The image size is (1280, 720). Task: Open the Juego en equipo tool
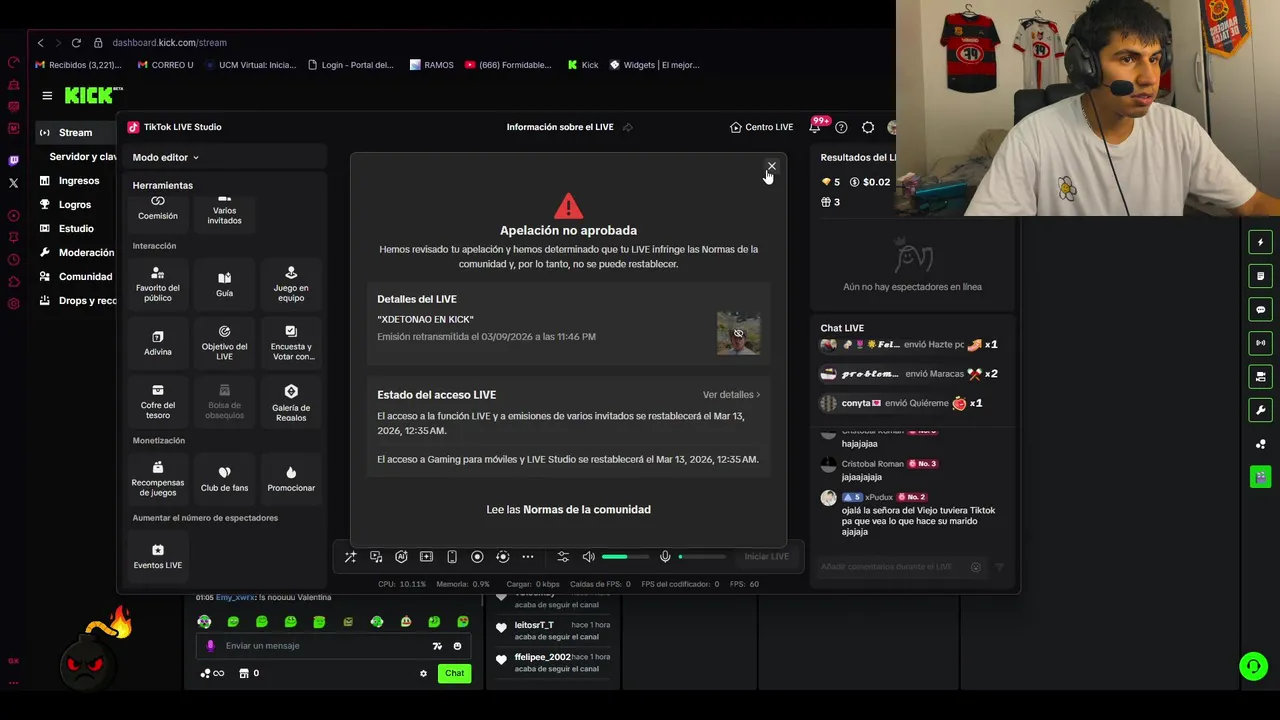tap(291, 284)
